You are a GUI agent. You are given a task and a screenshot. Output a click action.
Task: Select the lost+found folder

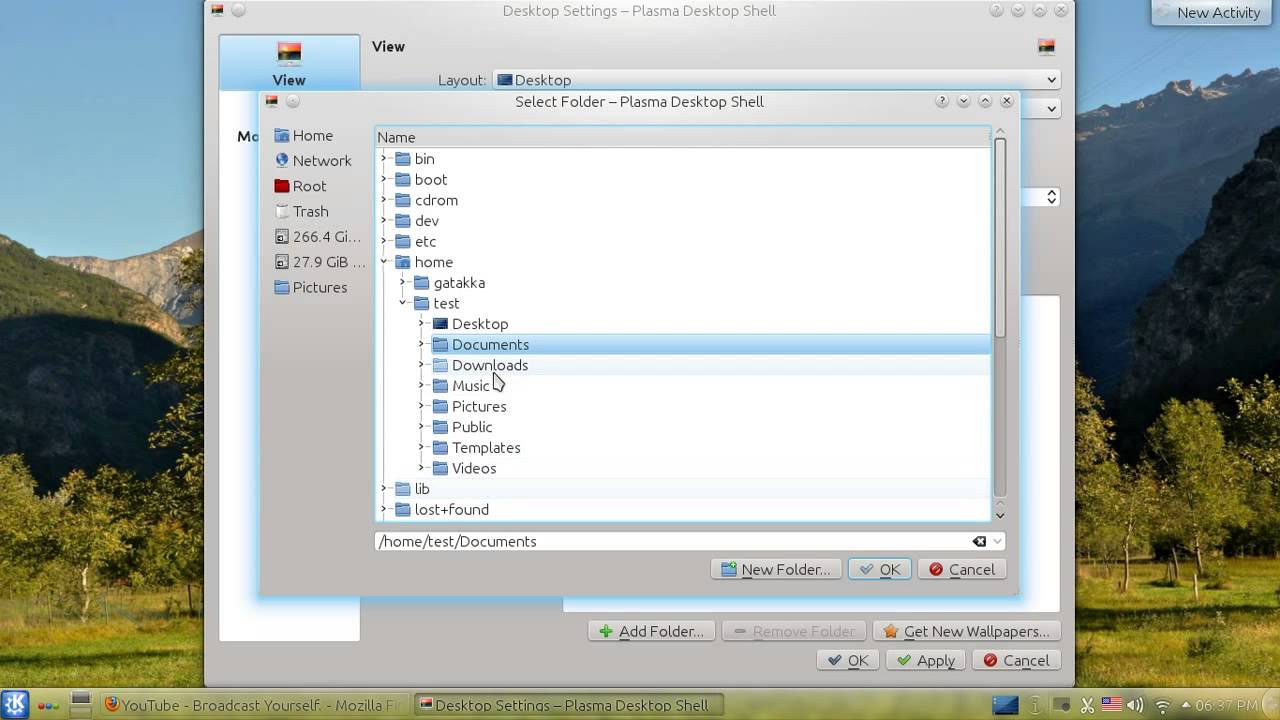tap(441, 509)
